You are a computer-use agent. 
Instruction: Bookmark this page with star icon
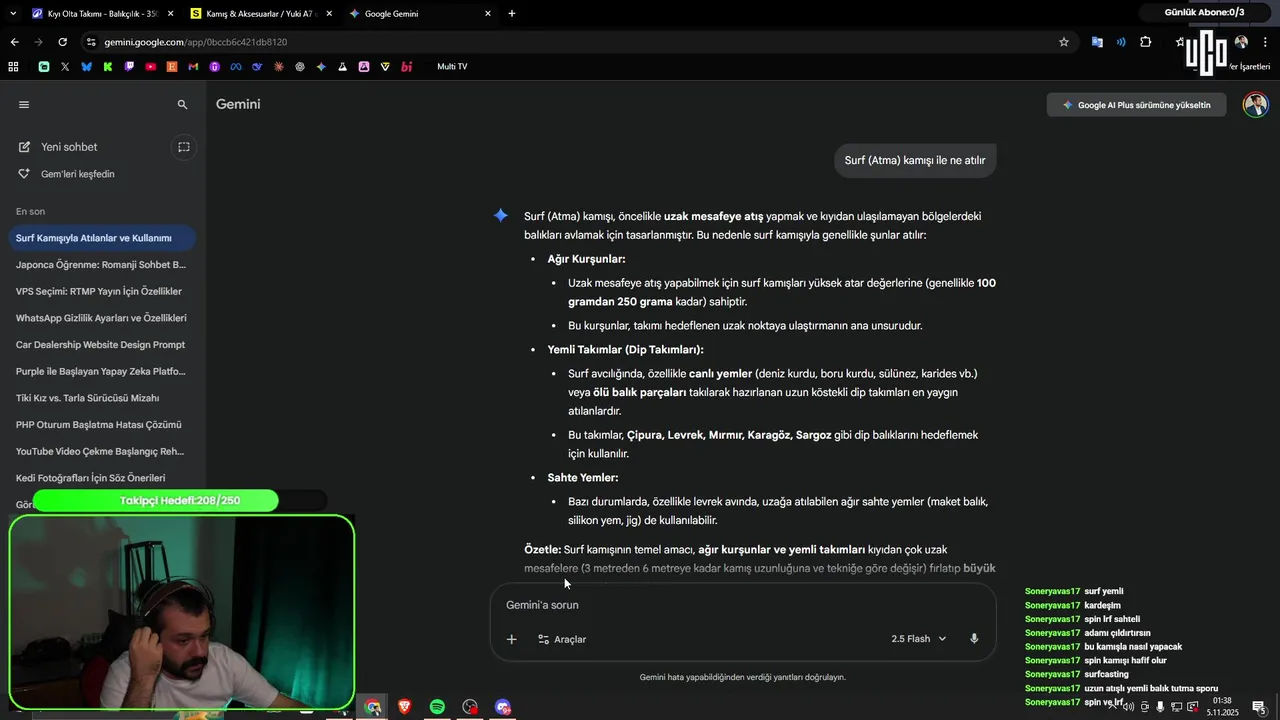pyautogui.click(x=1064, y=42)
